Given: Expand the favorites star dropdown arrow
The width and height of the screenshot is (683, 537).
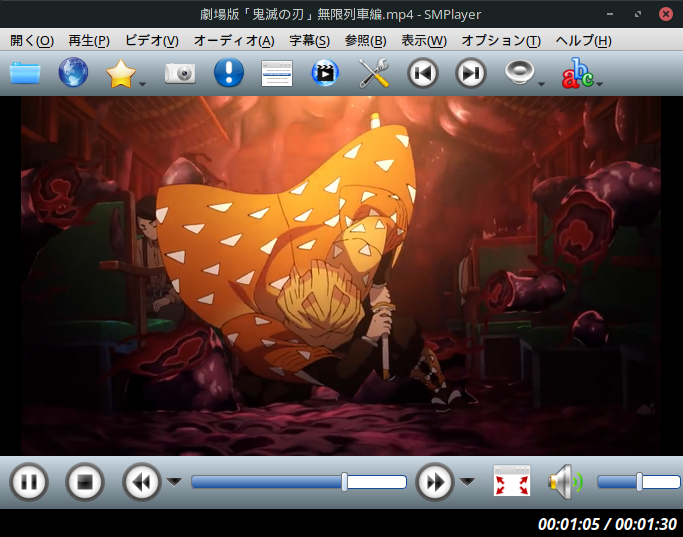Looking at the screenshot, I should tap(142, 84).
